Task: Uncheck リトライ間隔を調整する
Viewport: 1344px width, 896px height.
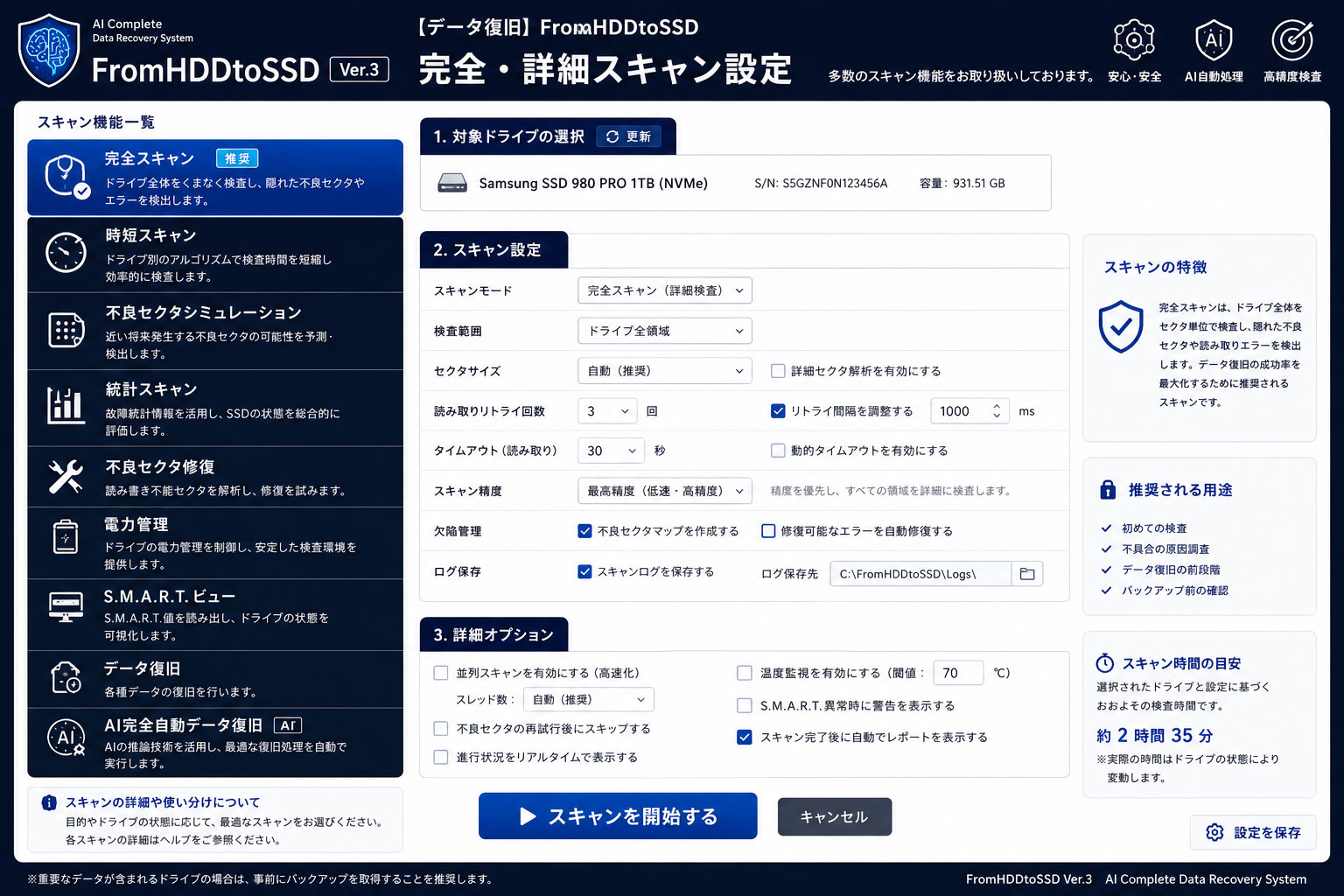Action: 777,411
